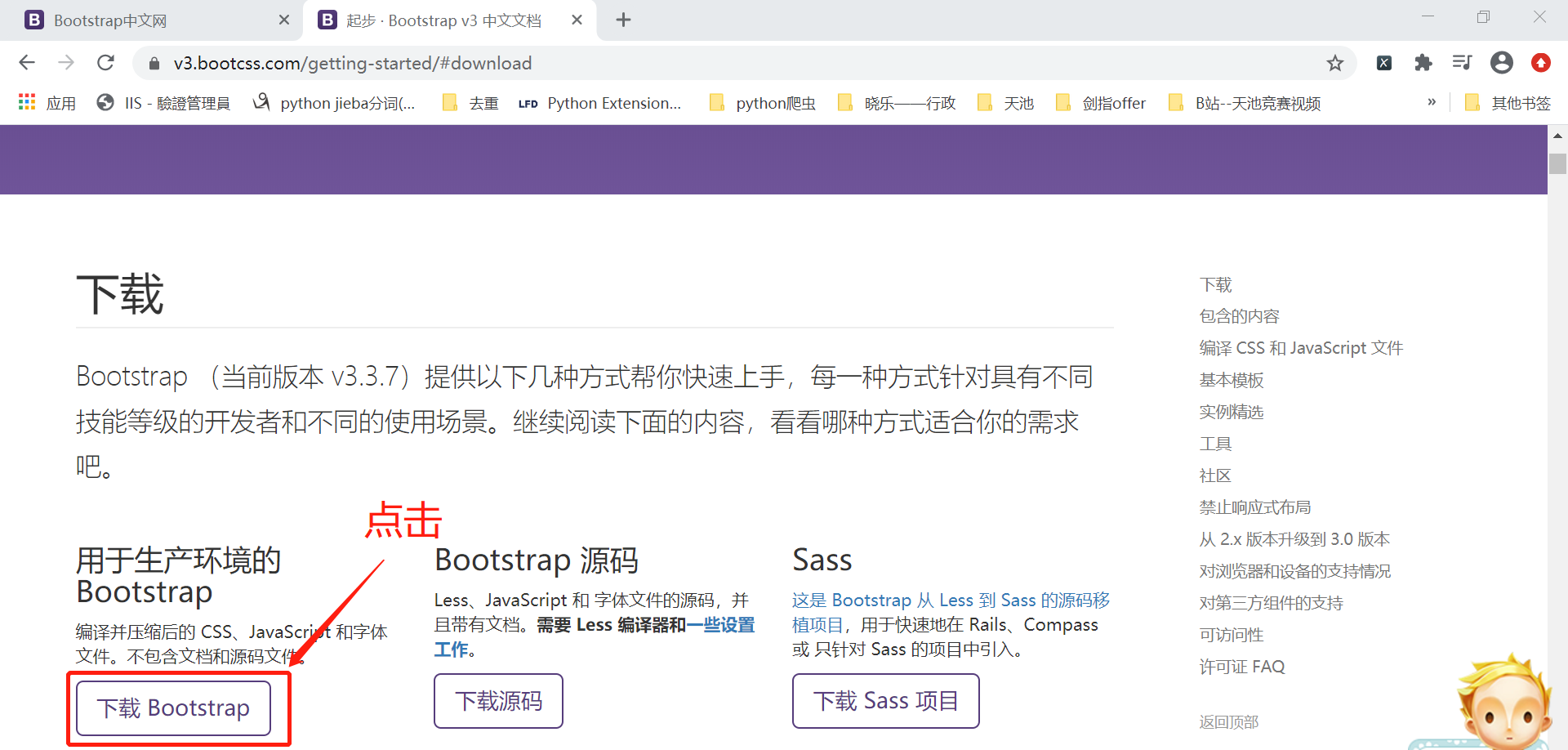
Task: Expand the 天池 bookmark folder
Action: point(1005,103)
